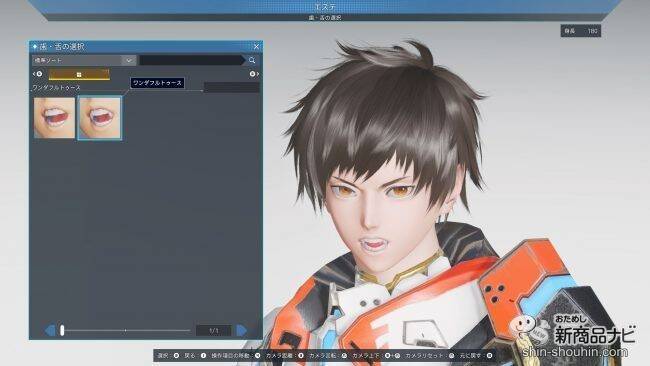The width and height of the screenshot is (650, 366).
Task: Close the 歯・舌の選択 panel
Action: [x=256, y=47]
